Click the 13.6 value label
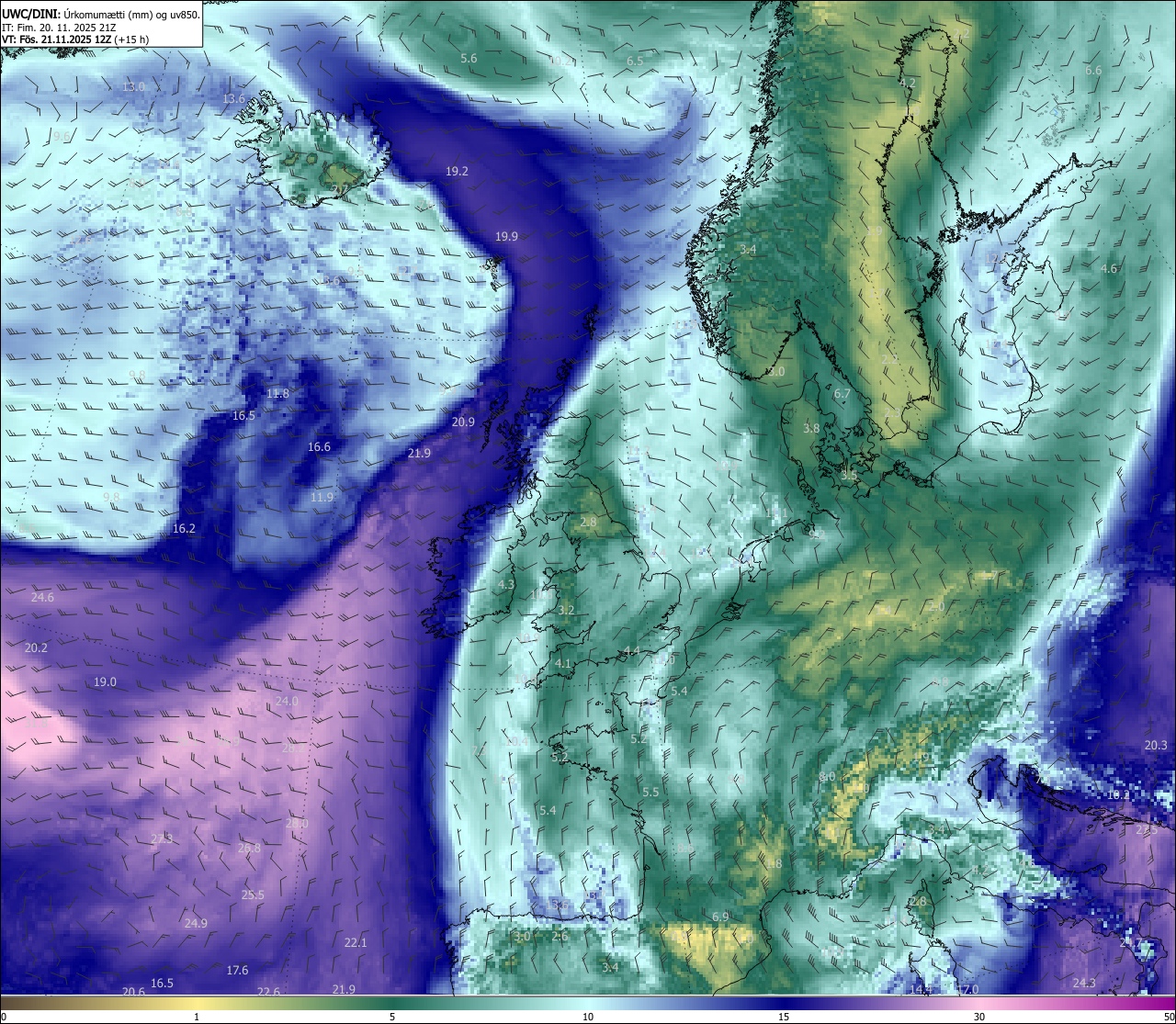1176x1024 pixels. click(x=234, y=99)
